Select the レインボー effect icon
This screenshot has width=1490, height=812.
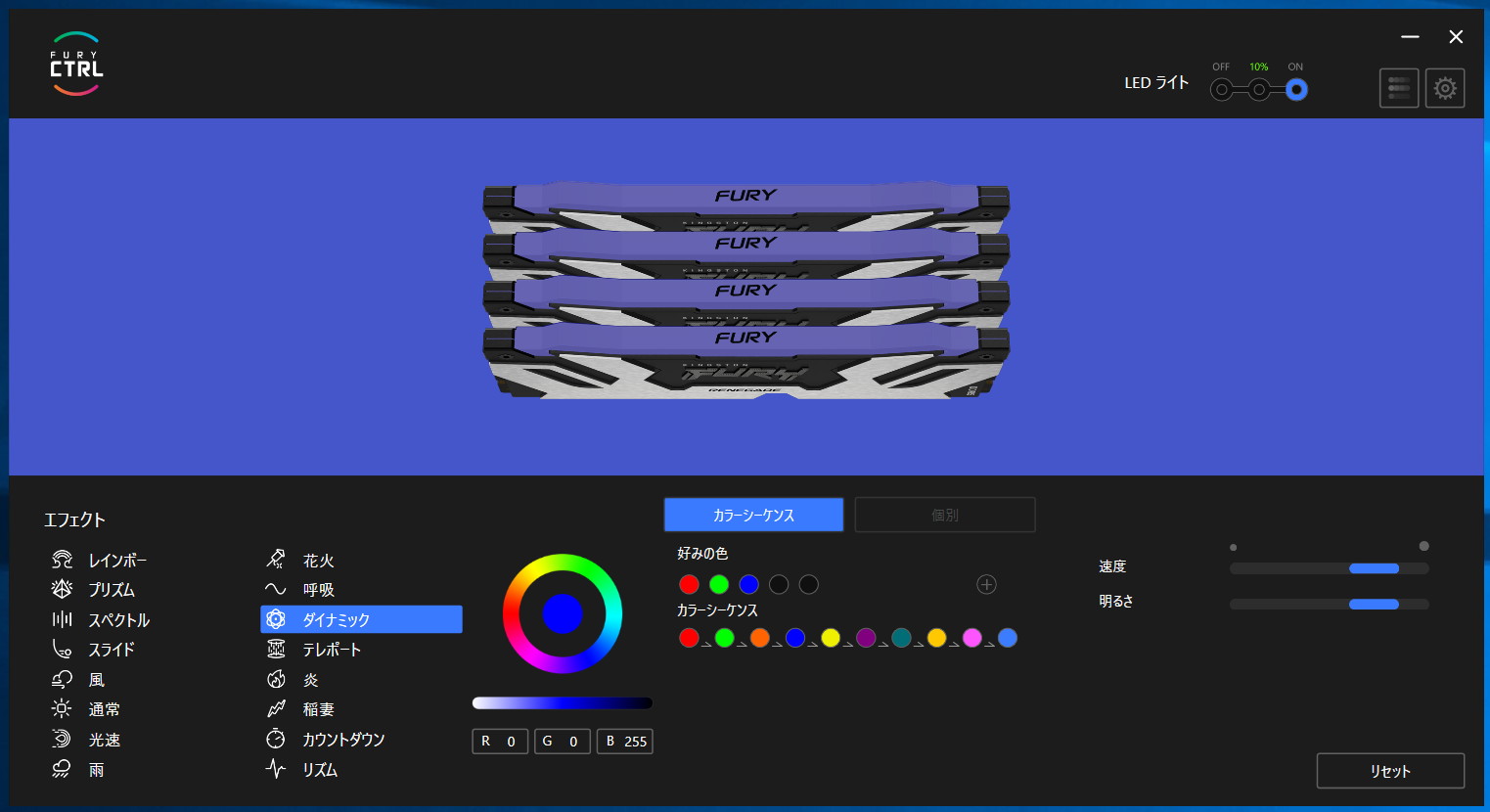pyautogui.click(x=62, y=560)
